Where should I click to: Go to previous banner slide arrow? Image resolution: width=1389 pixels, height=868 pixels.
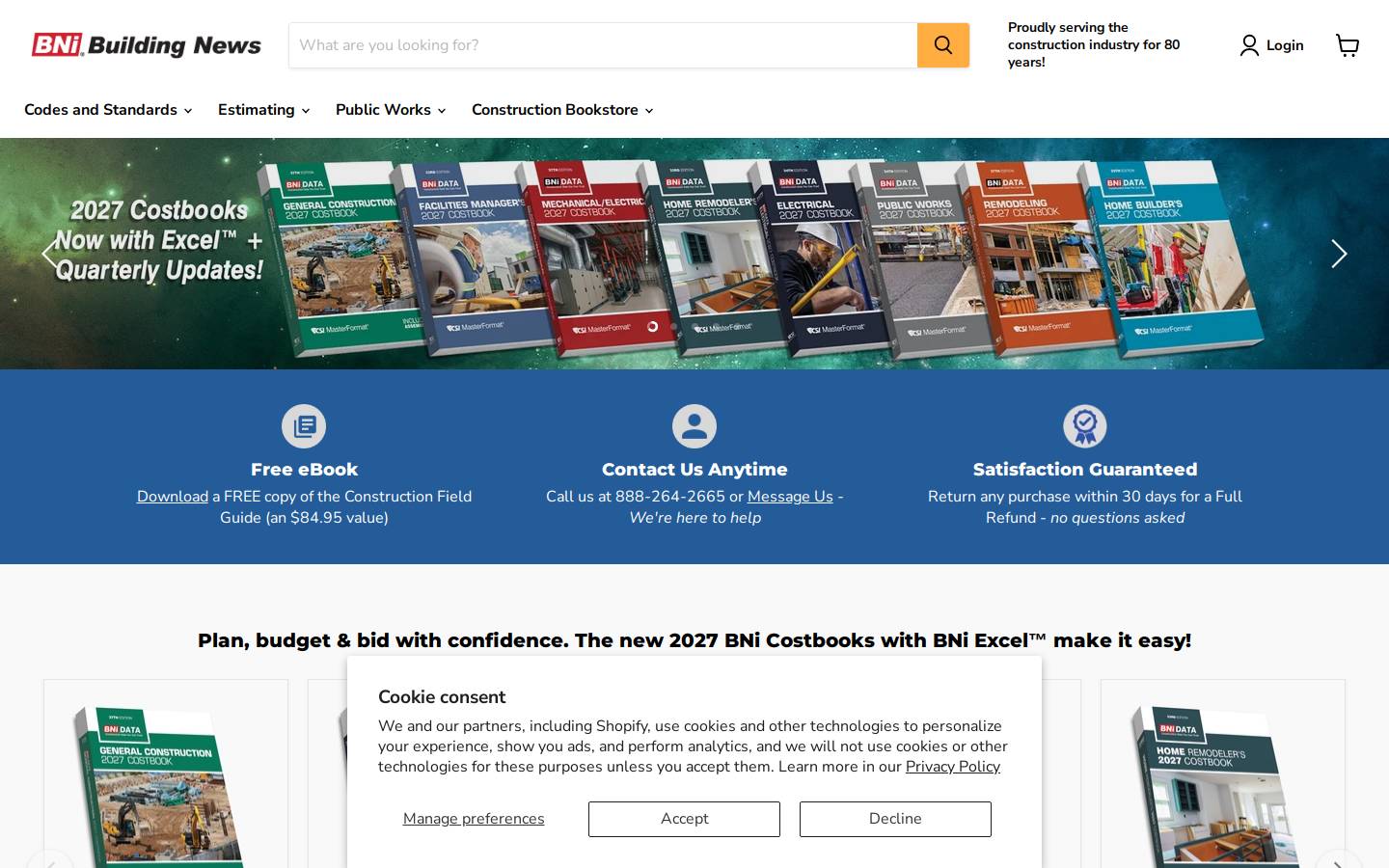[x=50, y=254]
